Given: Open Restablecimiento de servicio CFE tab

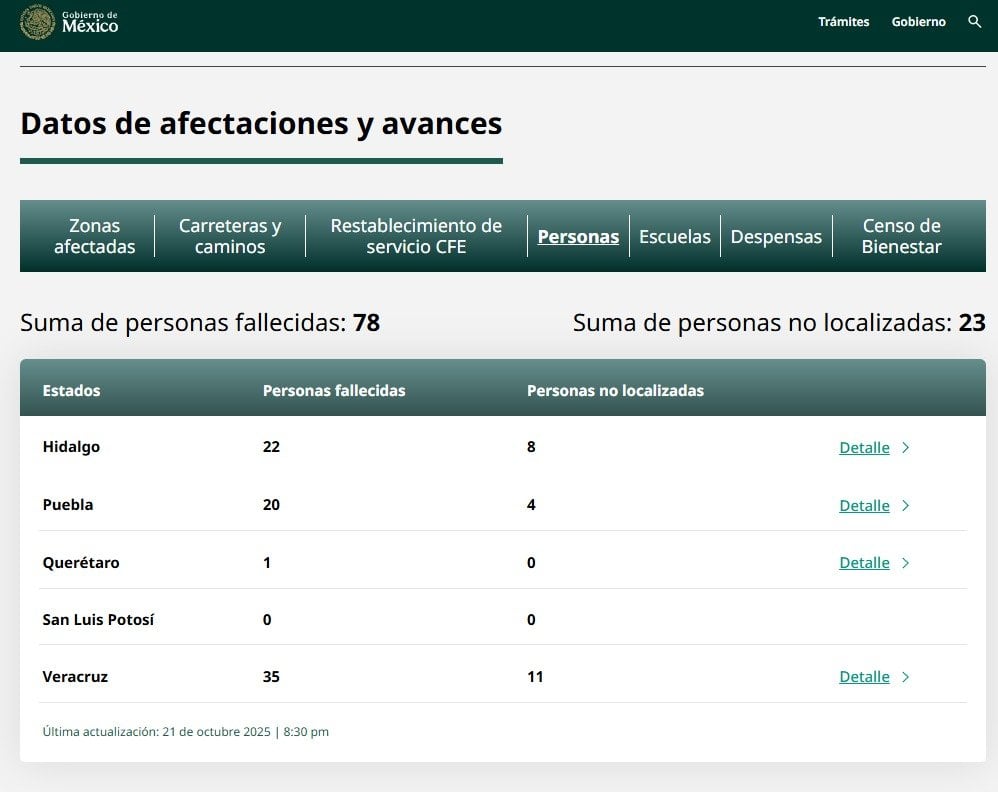Looking at the screenshot, I should coord(416,236).
